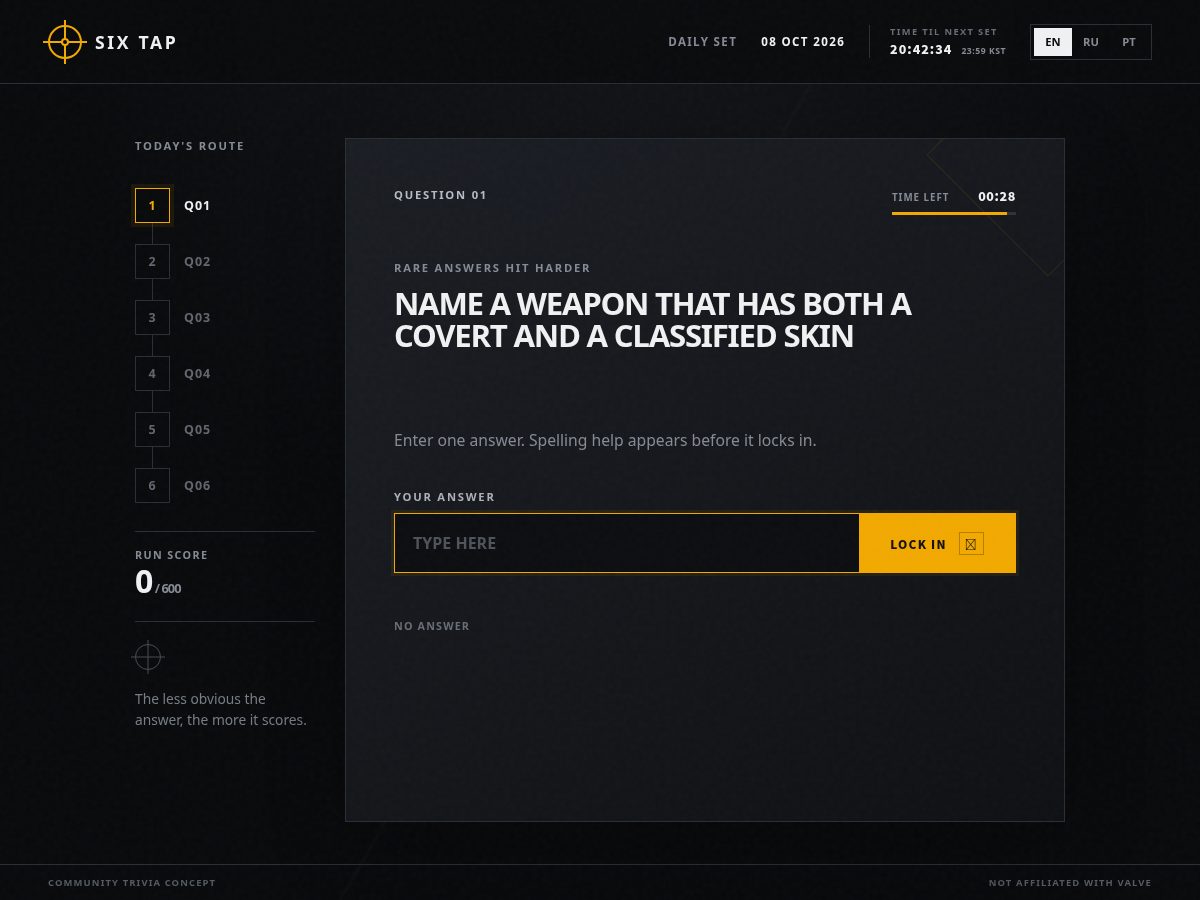Click the 23:59 KST text

[984, 51]
